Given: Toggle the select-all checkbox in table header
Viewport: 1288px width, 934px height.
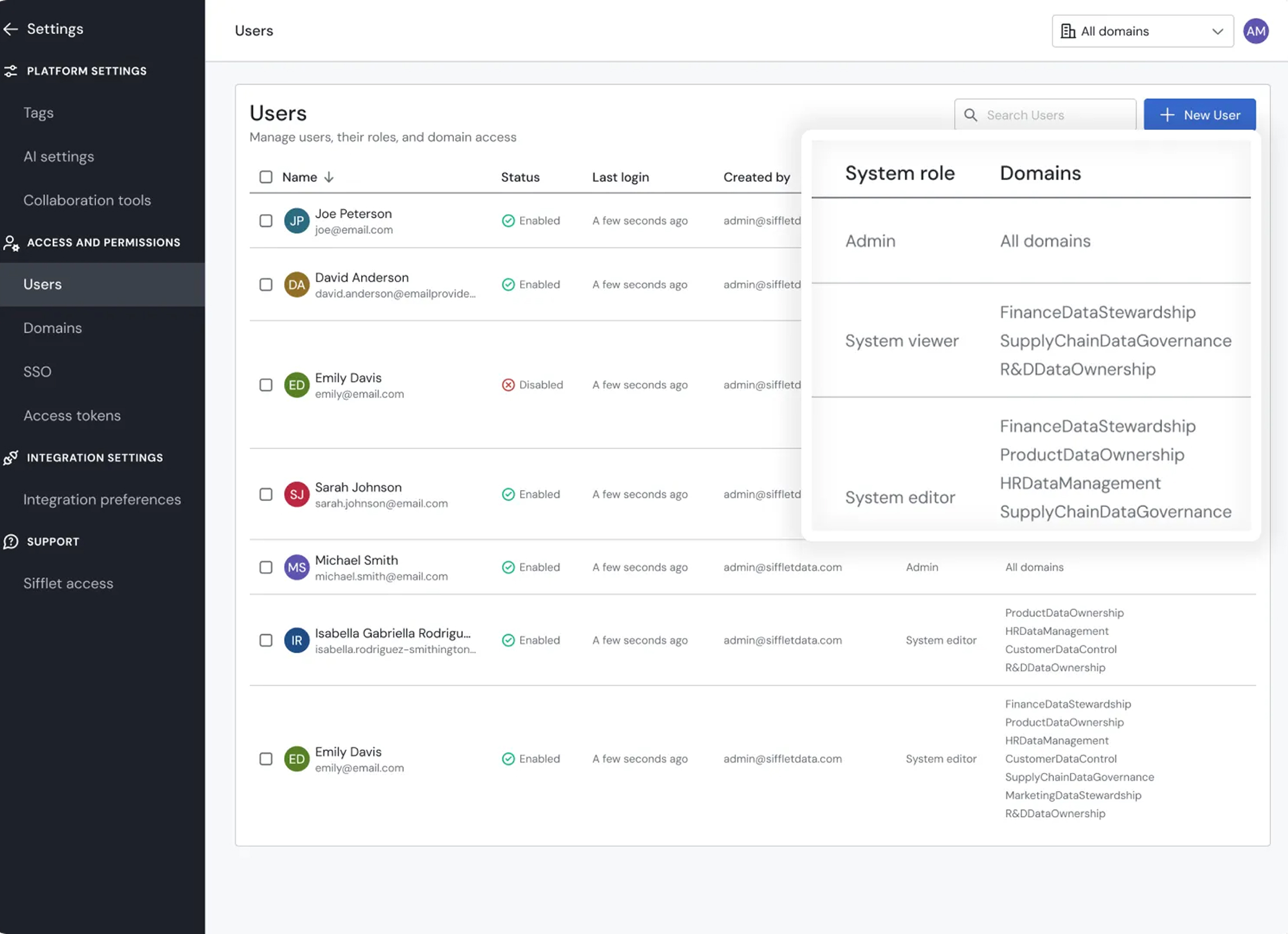Looking at the screenshot, I should tap(266, 177).
